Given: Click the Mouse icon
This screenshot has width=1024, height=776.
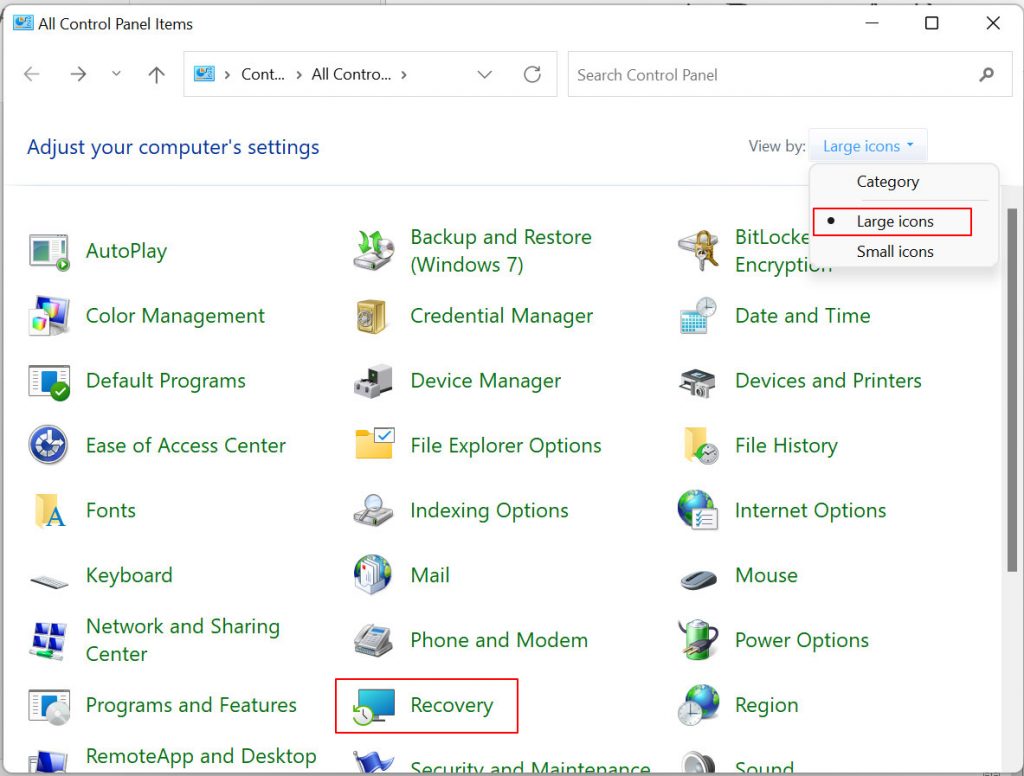Looking at the screenshot, I should point(698,577).
